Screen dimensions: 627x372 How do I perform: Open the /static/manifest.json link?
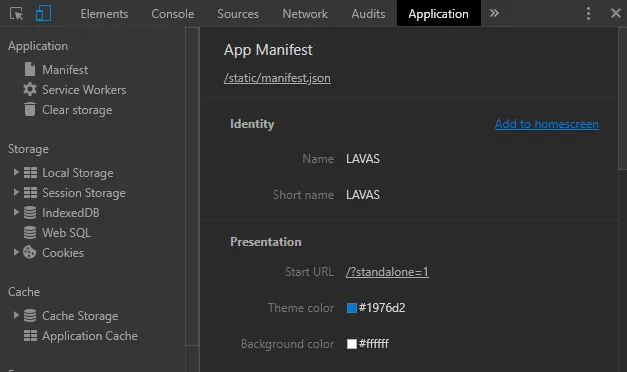pyautogui.click(x=277, y=78)
